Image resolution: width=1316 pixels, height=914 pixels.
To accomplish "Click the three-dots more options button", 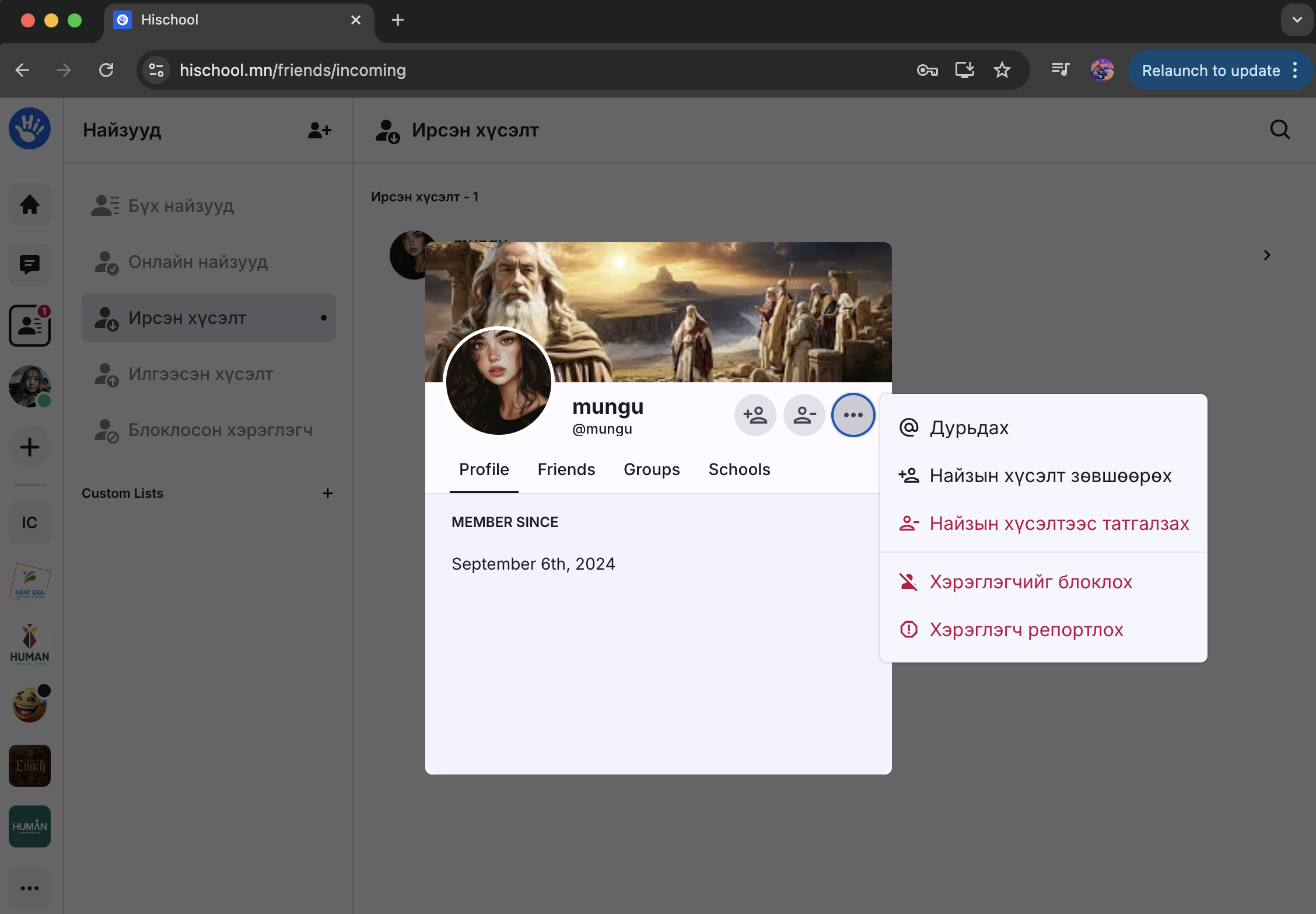I will point(853,415).
